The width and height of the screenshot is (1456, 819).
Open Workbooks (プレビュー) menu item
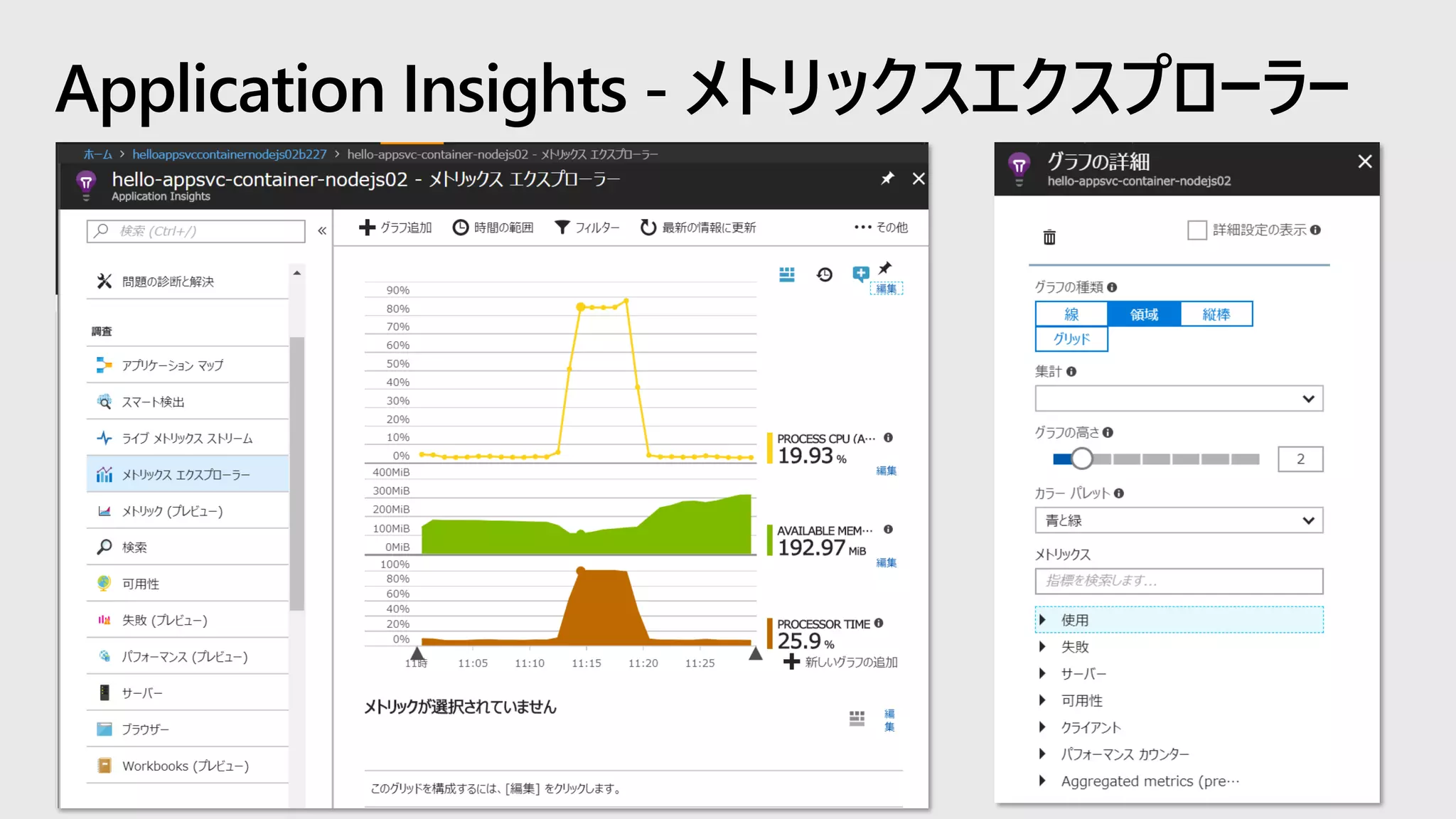click(x=188, y=766)
